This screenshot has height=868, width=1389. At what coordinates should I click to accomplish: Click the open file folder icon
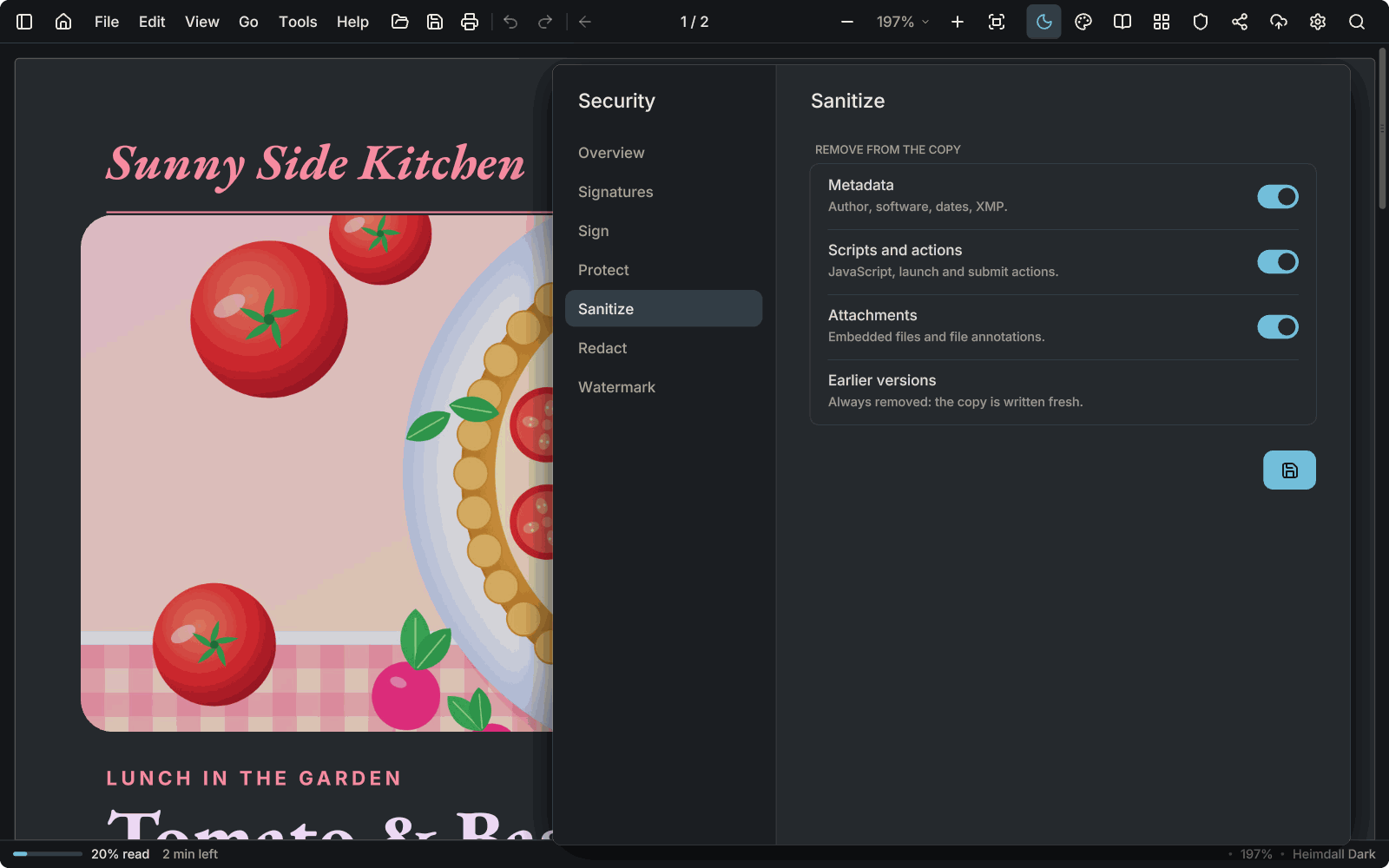pos(400,22)
